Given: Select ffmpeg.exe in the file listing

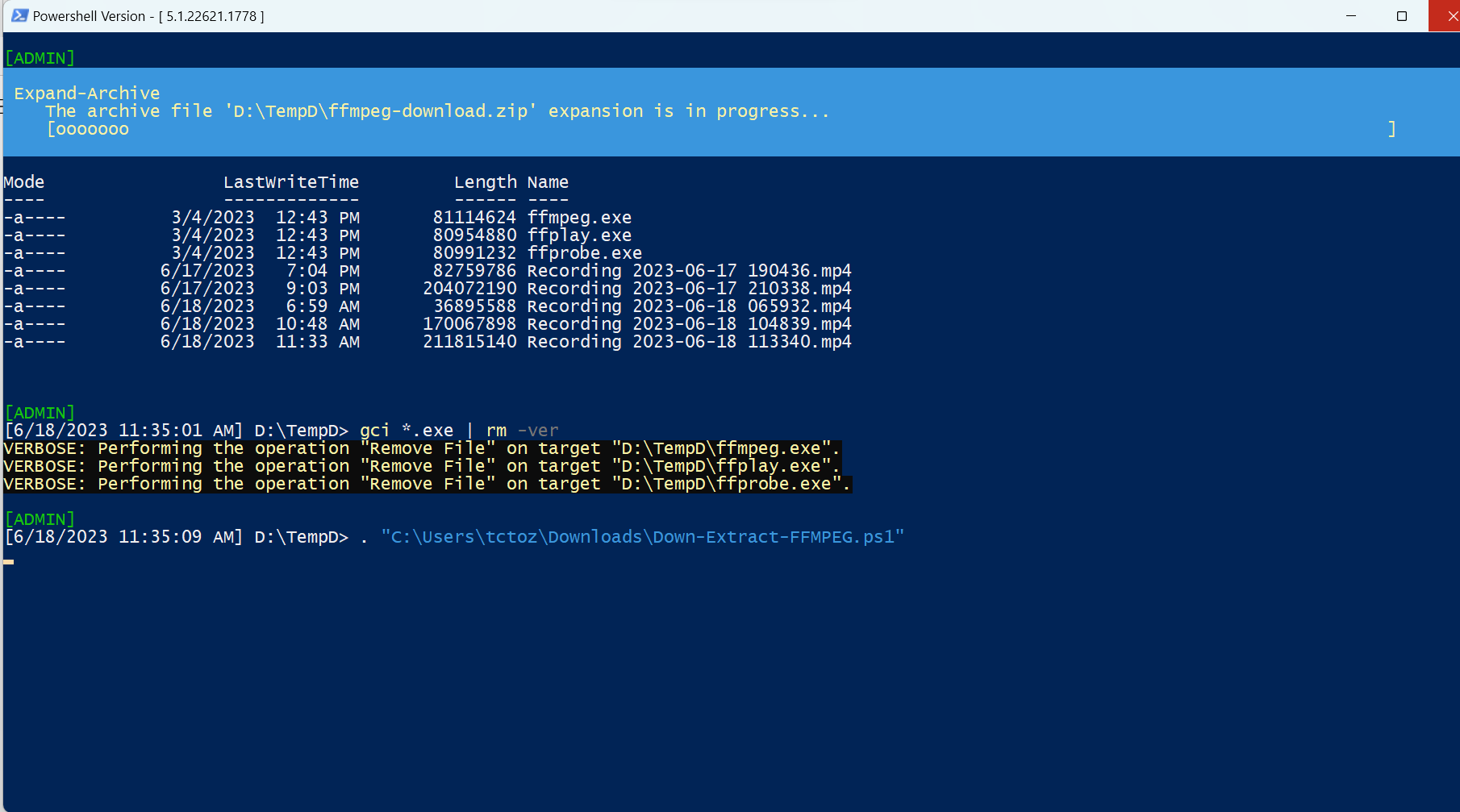Looking at the screenshot, I should (579, 218).
